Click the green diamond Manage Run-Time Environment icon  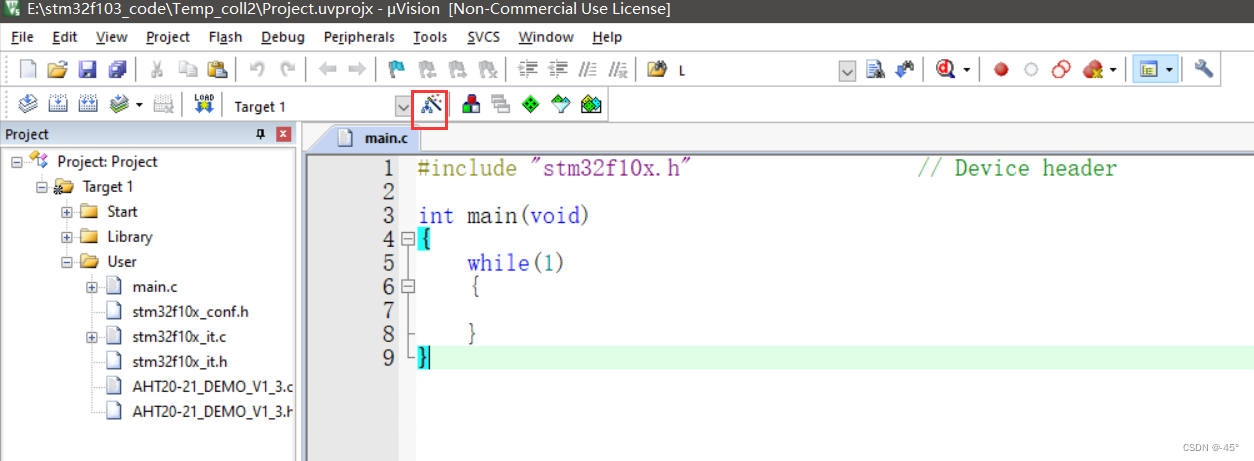[531, 104]
